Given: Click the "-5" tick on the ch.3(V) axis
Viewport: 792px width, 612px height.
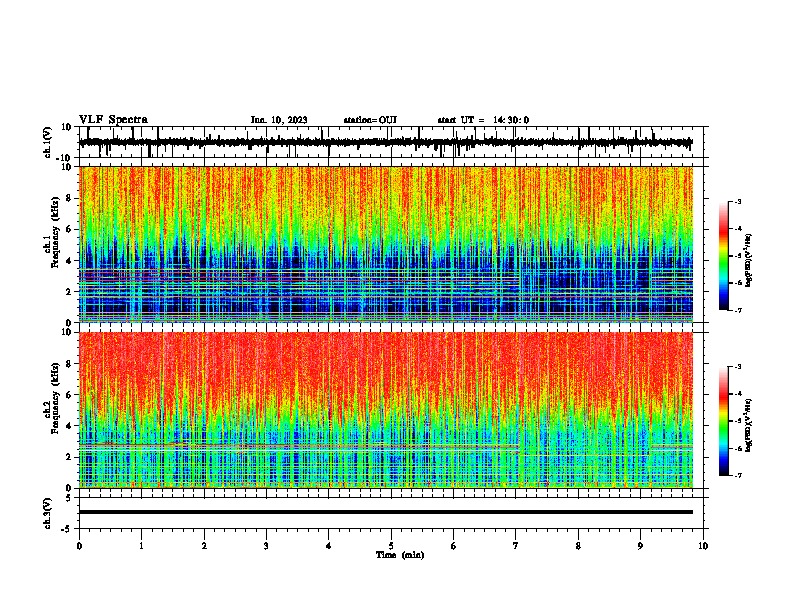Looking at the screenshot, I should pos(67,529).
